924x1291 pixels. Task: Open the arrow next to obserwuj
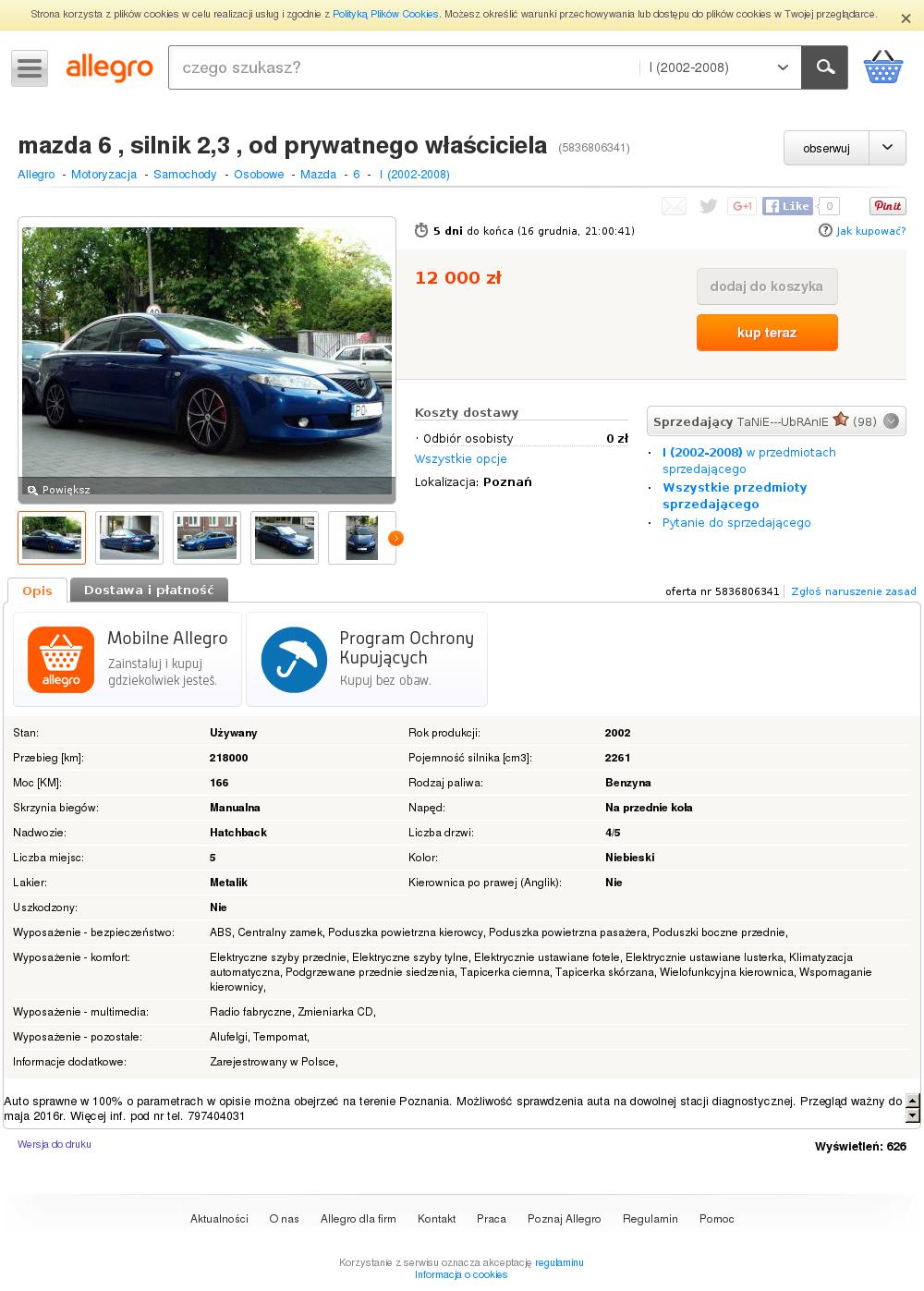tap(888, 148)
